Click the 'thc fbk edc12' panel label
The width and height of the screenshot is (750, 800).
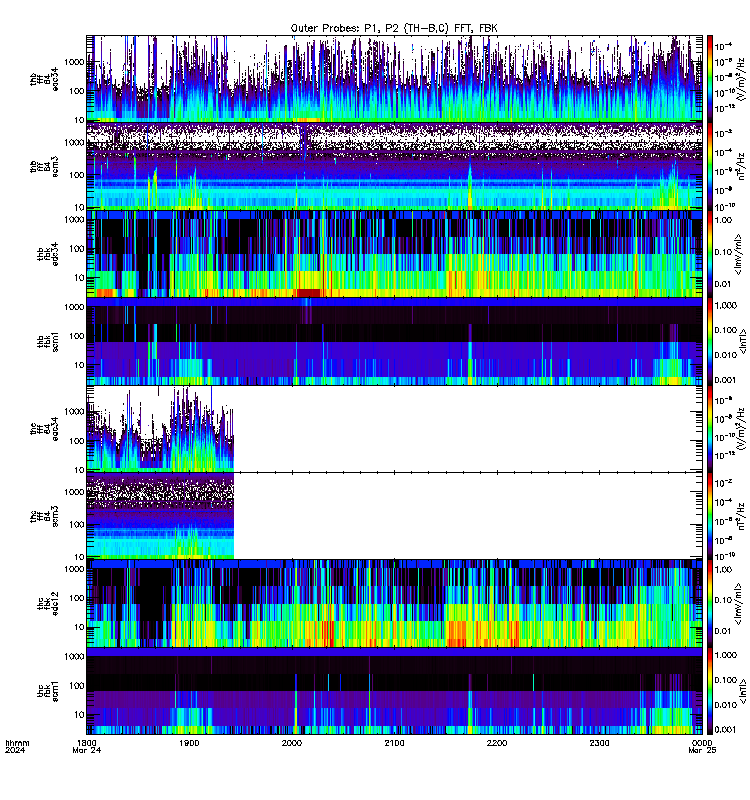pyautogui.click(x=48, y=604)
